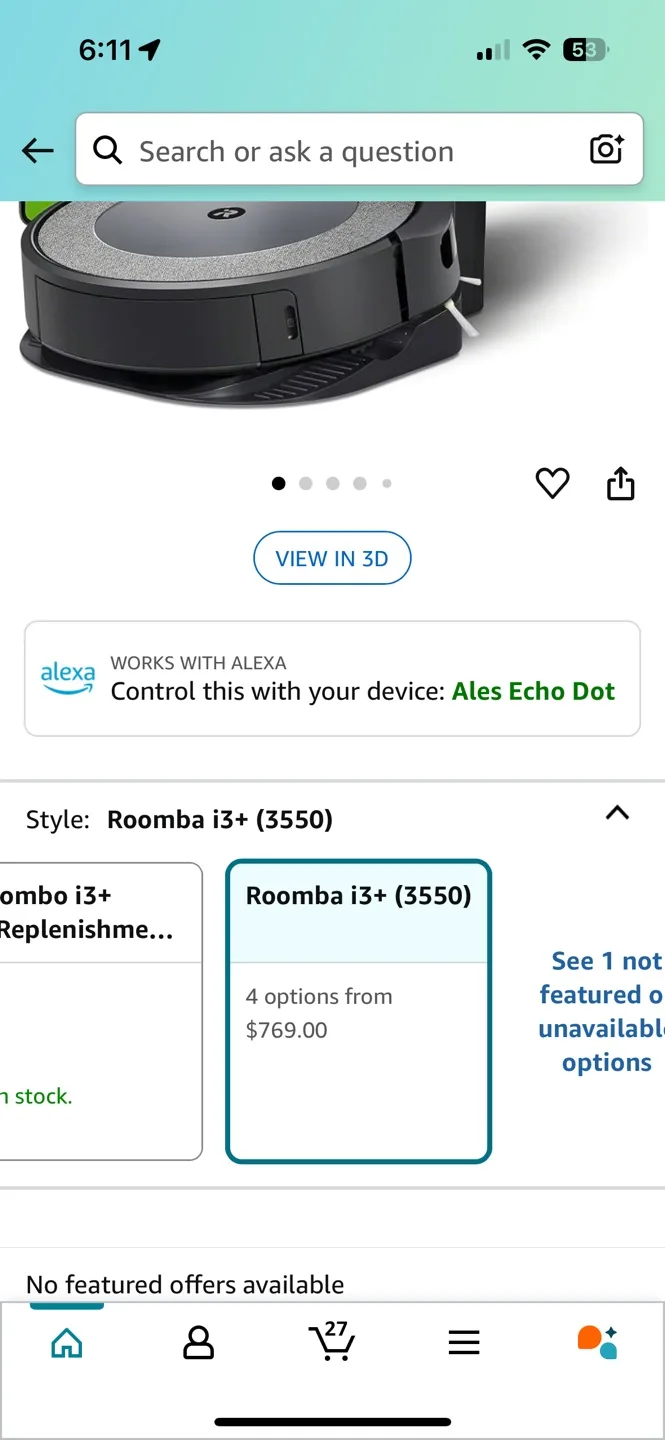Go back using the arrow icon
The height and width of the screenshot is (1440, 665).
(x=37, y=150)
